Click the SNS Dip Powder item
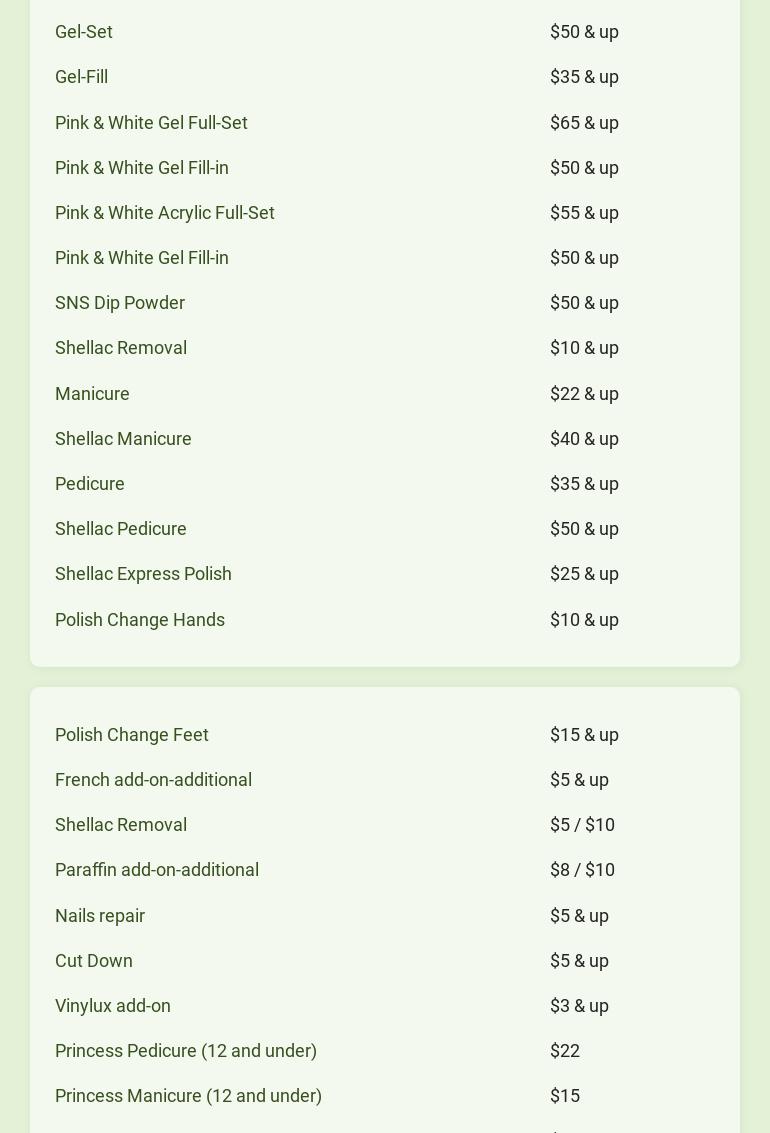Image resolution: width=770 pixels, height=1133 pixels. (120, 303)
